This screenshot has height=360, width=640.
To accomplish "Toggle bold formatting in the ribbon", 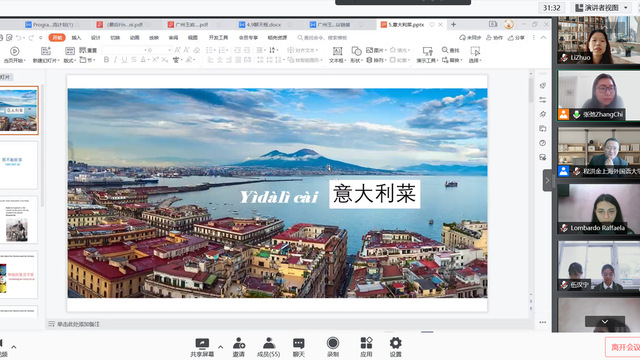I will point(106,60).
